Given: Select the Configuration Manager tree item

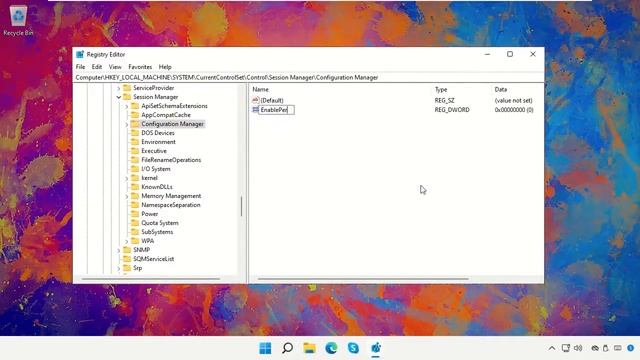Looking at the screenshot, I should point(172,124).
